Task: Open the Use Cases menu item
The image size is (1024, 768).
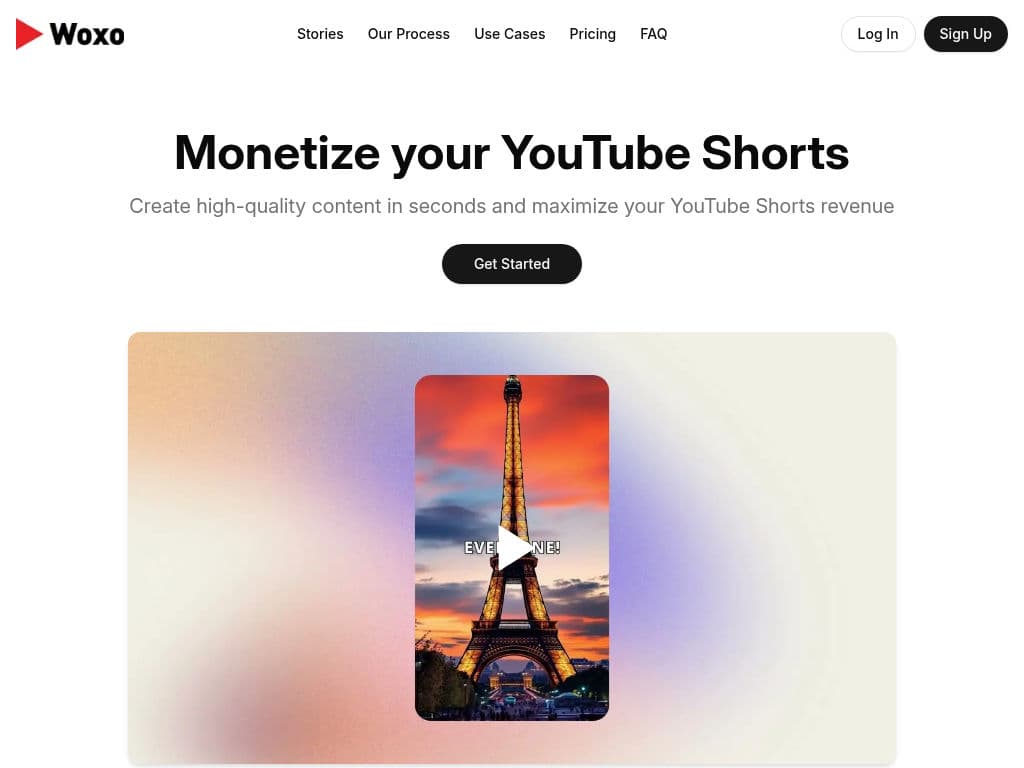Action: [x=509, y=34]
